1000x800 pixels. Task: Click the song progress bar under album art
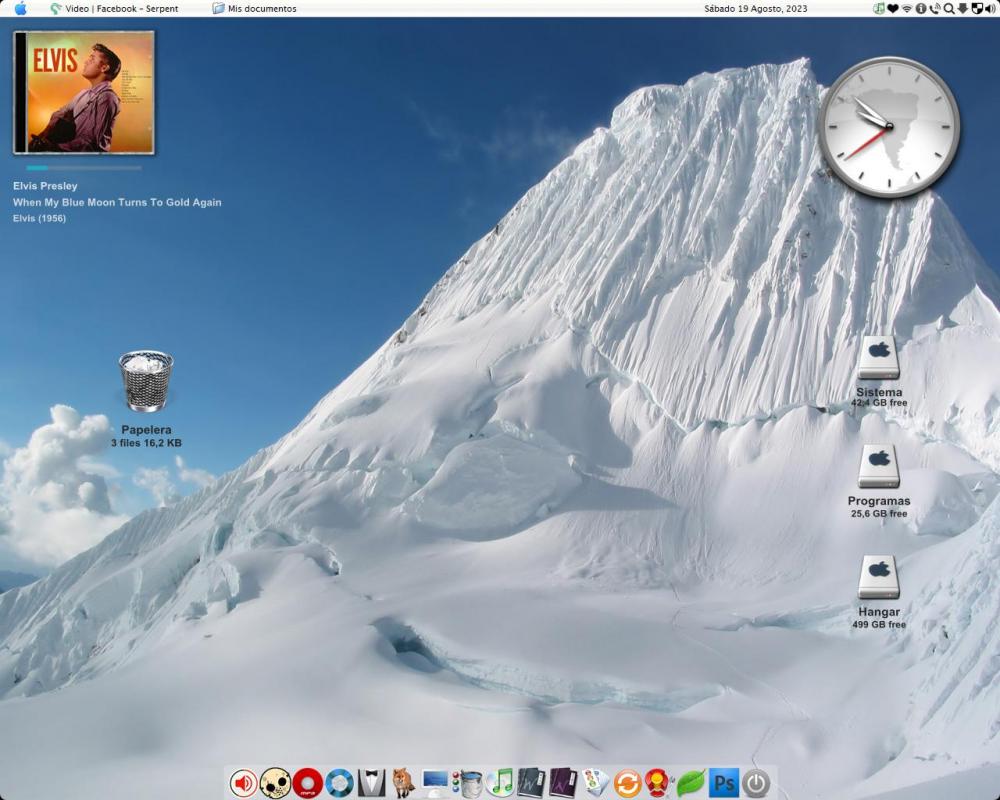click(x=84, y=168)
